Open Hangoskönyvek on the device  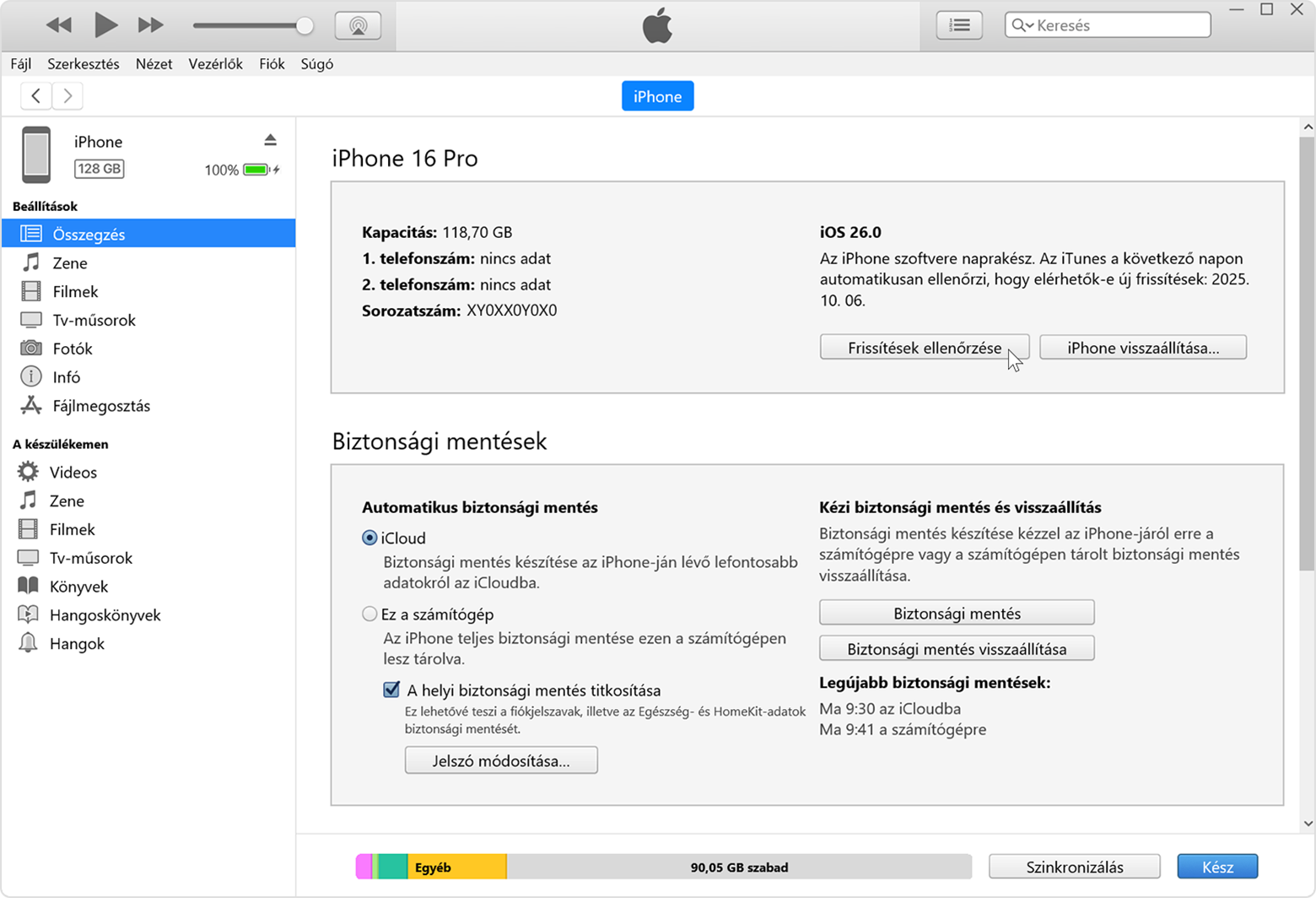click(105, 615)
